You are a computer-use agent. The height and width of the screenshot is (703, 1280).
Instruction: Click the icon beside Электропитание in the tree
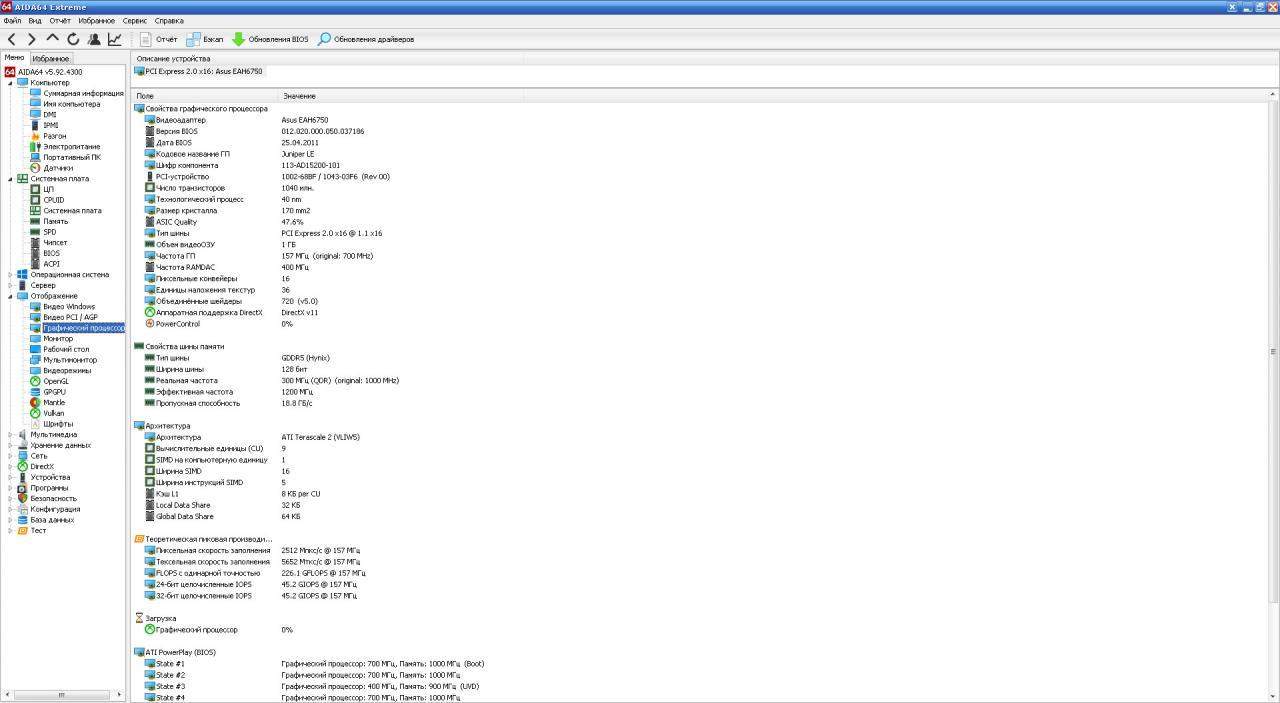tap(36, 147)
